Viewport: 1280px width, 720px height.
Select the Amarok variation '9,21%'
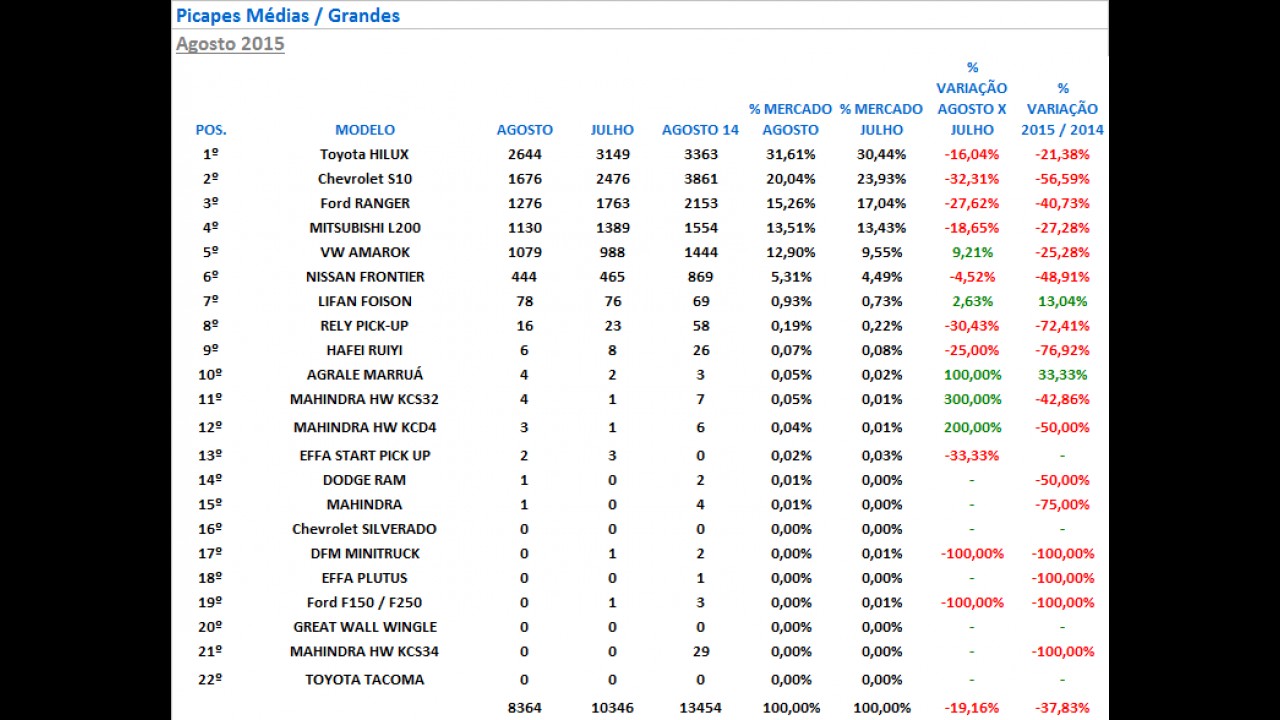click(972, 252)
